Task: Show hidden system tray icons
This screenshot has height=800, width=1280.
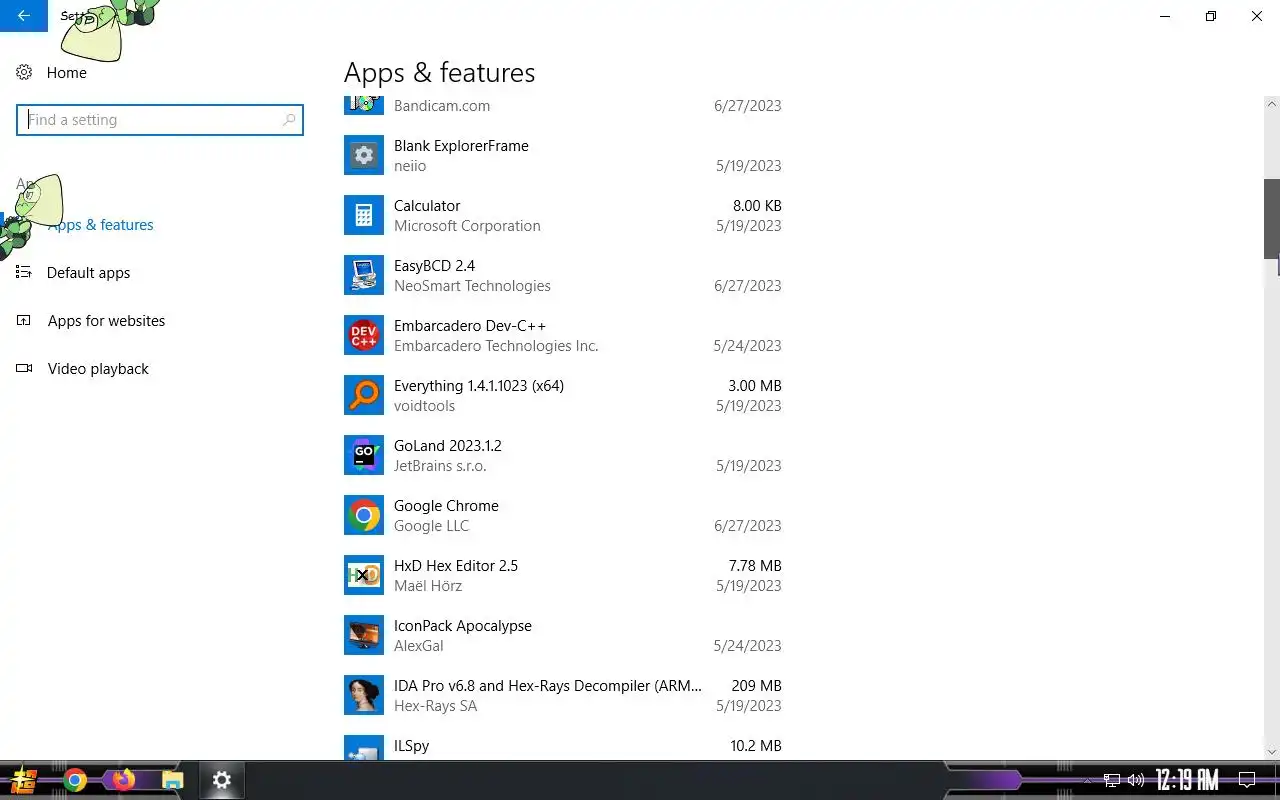Action: click(x=1088, y=780)
